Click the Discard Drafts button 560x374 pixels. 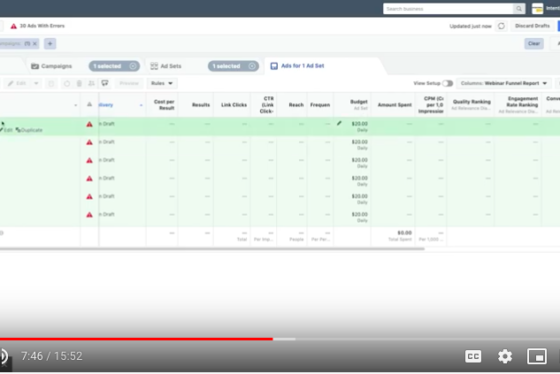pos(532,26)
